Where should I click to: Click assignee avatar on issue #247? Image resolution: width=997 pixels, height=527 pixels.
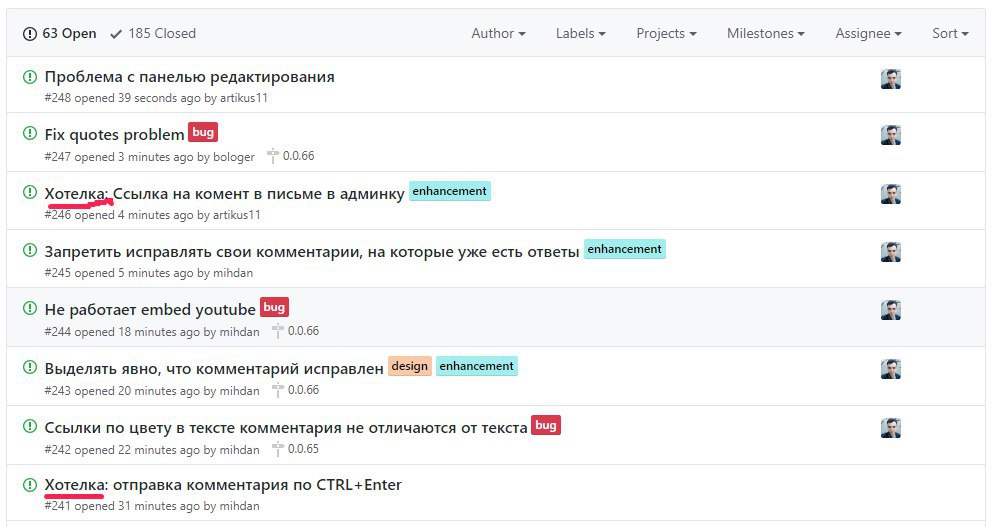[891, 135]
